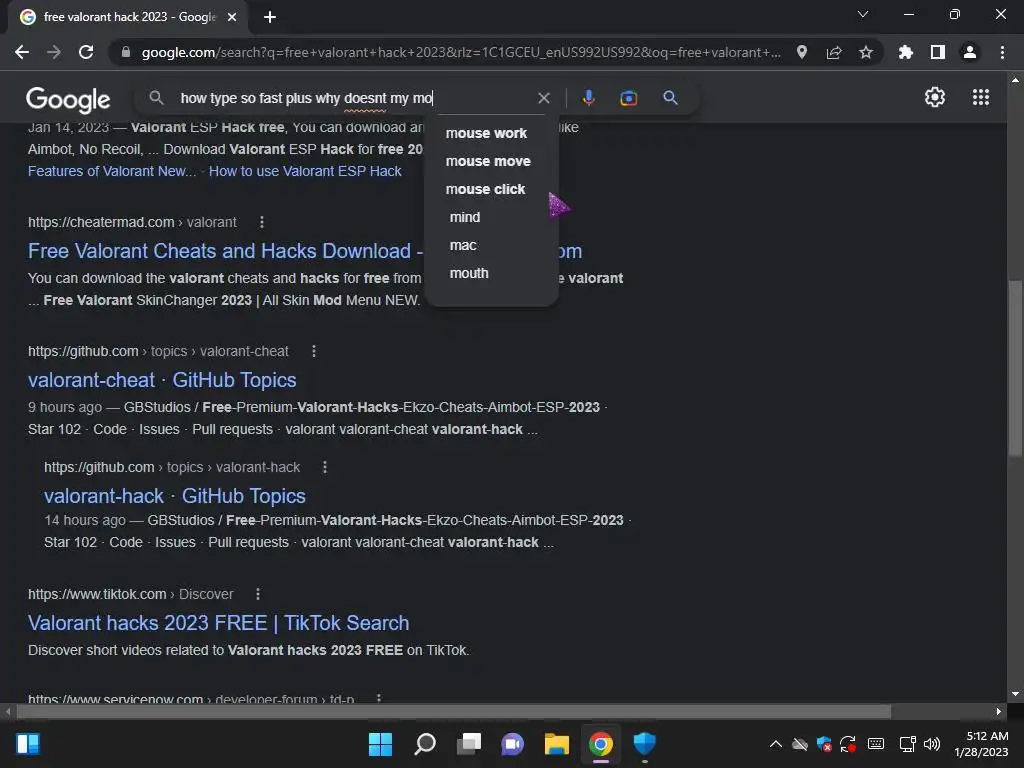Open more options for valorant-hack GitHub result

[x=325, y=467]
